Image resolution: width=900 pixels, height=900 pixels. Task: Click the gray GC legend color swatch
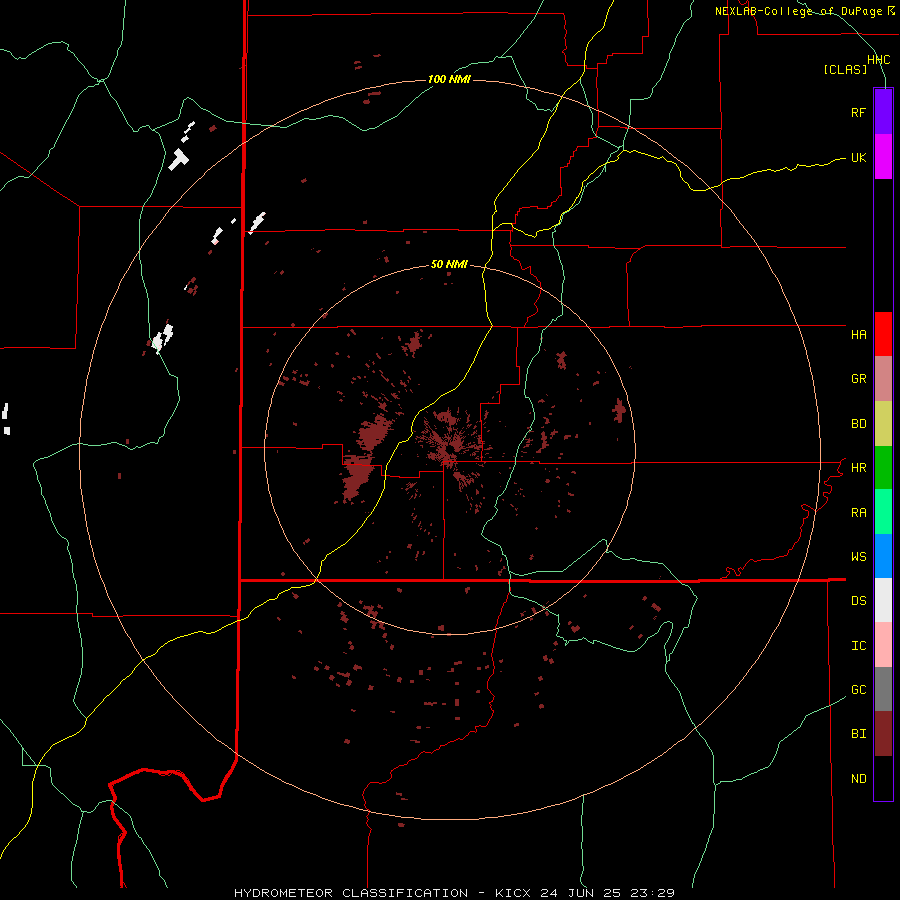coord(883,689)
